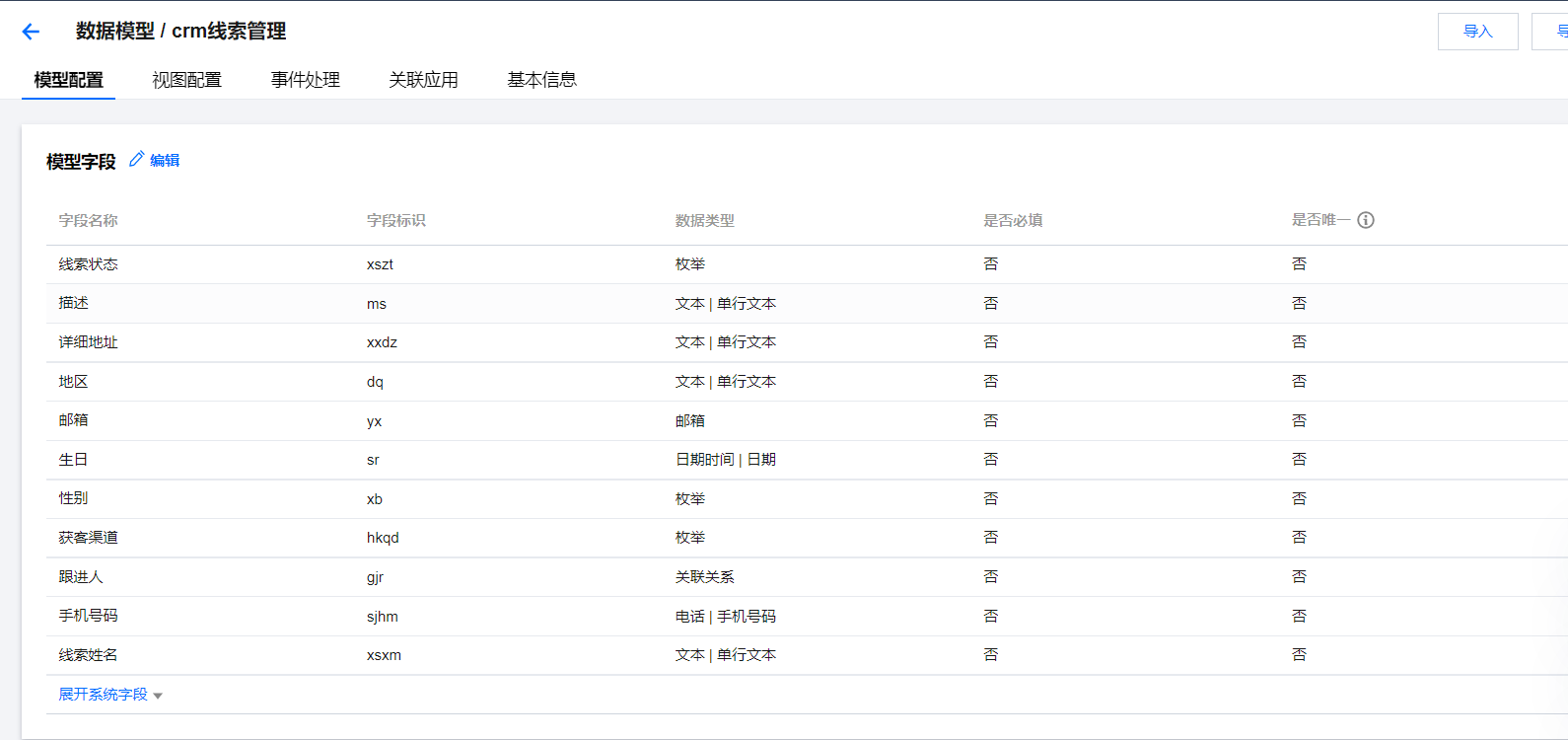This screenshot has width=1568, height=740.
Task: Switch to the 模型配置 tab
Action: [68, 80]
